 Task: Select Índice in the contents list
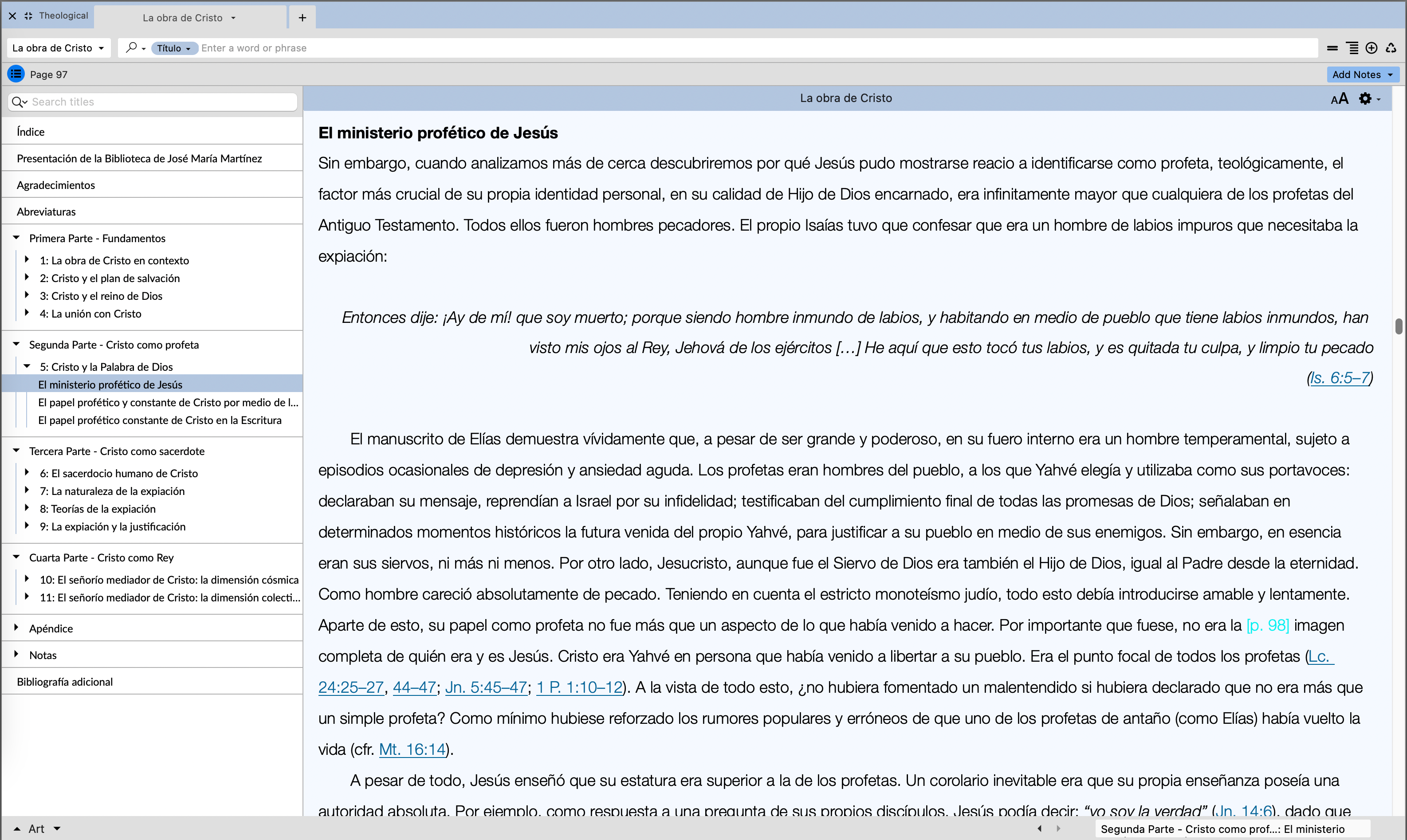[152, 131]
